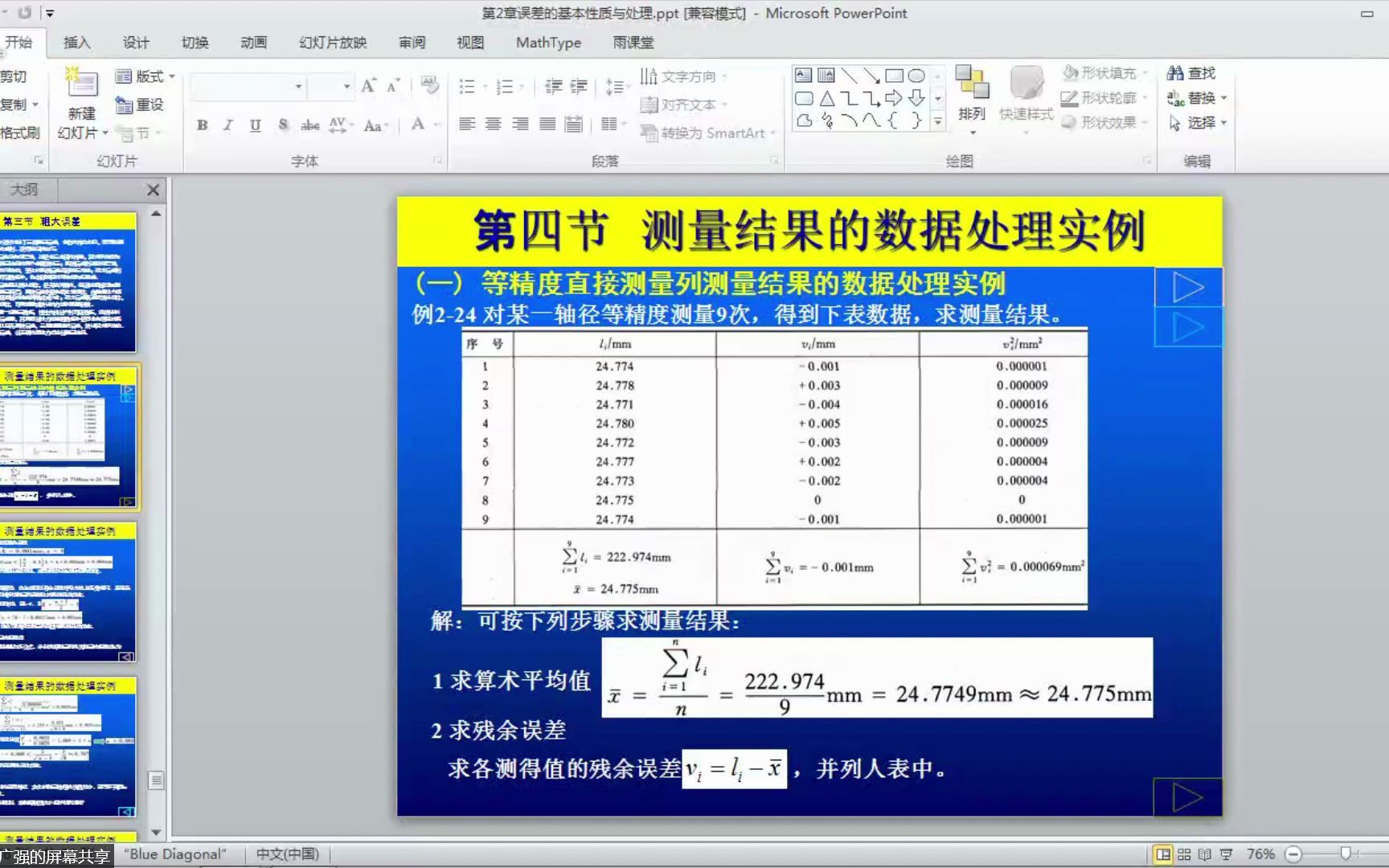Image resolution: width=1389 pixels, height=868 pixels.
Task: Click the Decrease Font Size icon
Action: 393,86
